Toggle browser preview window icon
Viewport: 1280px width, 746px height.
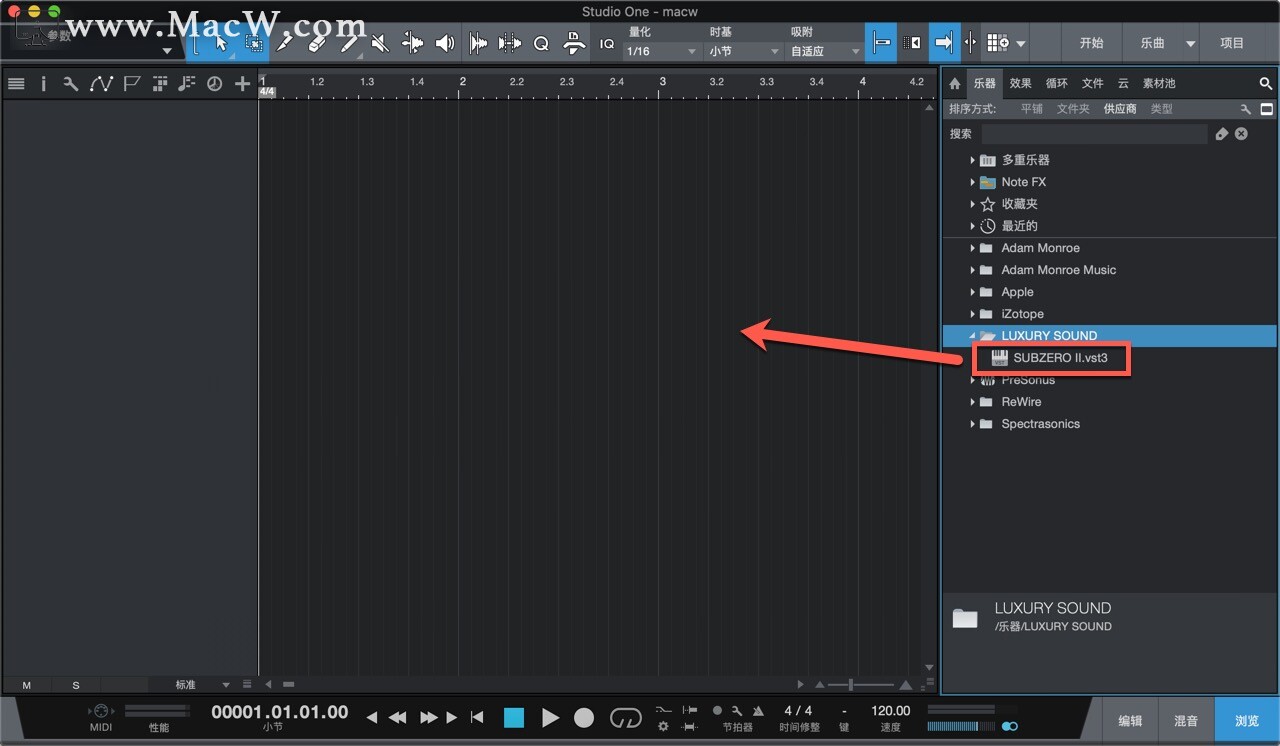tap(1266, 109)
